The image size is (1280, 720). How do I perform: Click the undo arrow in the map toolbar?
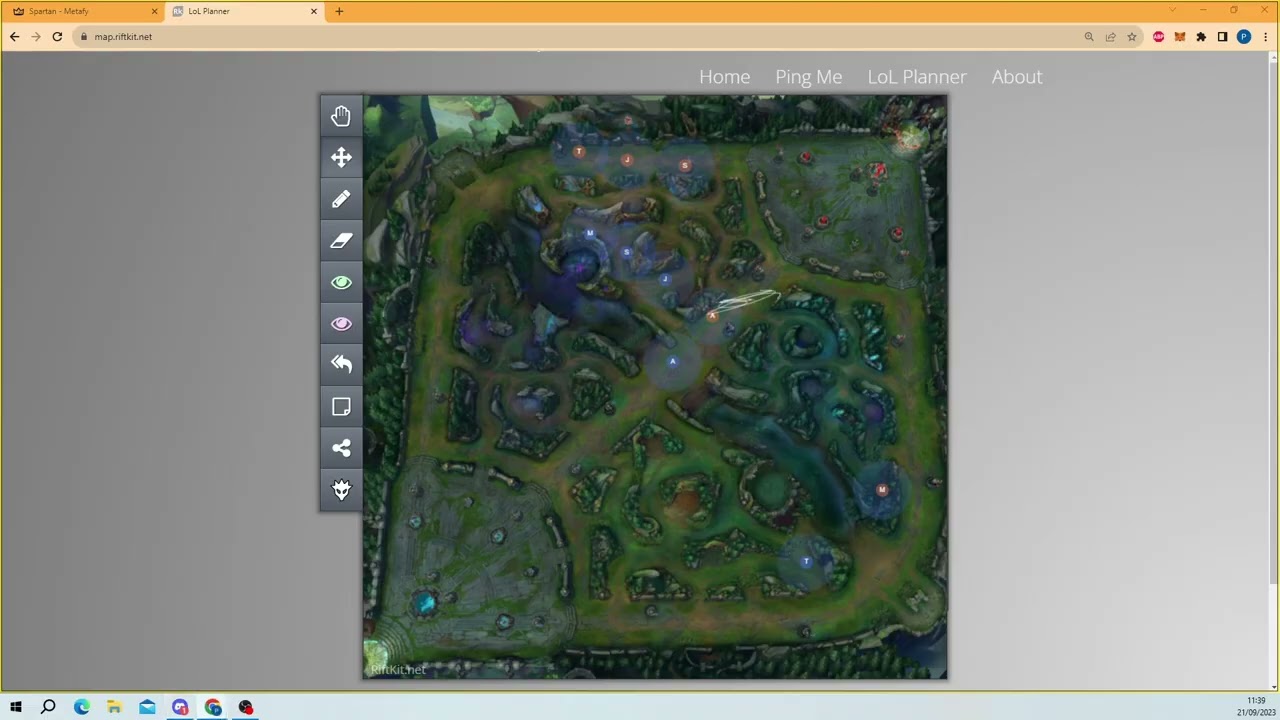coord(341,364)
